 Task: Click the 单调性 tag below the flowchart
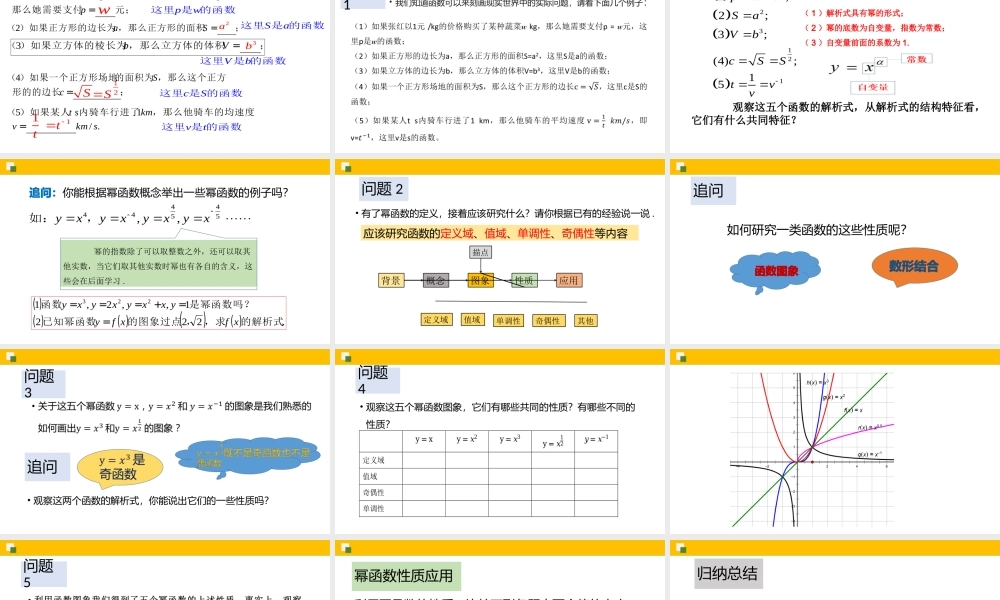click(x=508, y=321)
